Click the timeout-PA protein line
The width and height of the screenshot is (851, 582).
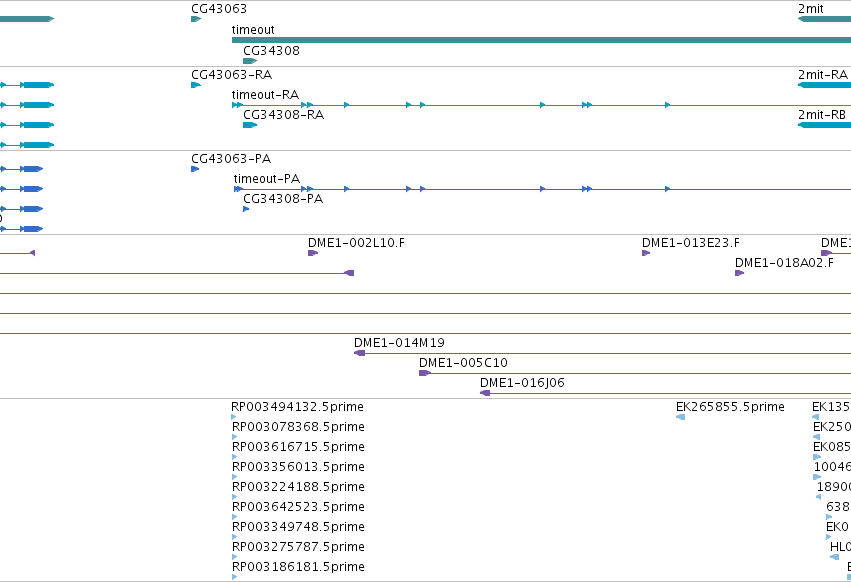click(542, 189)
